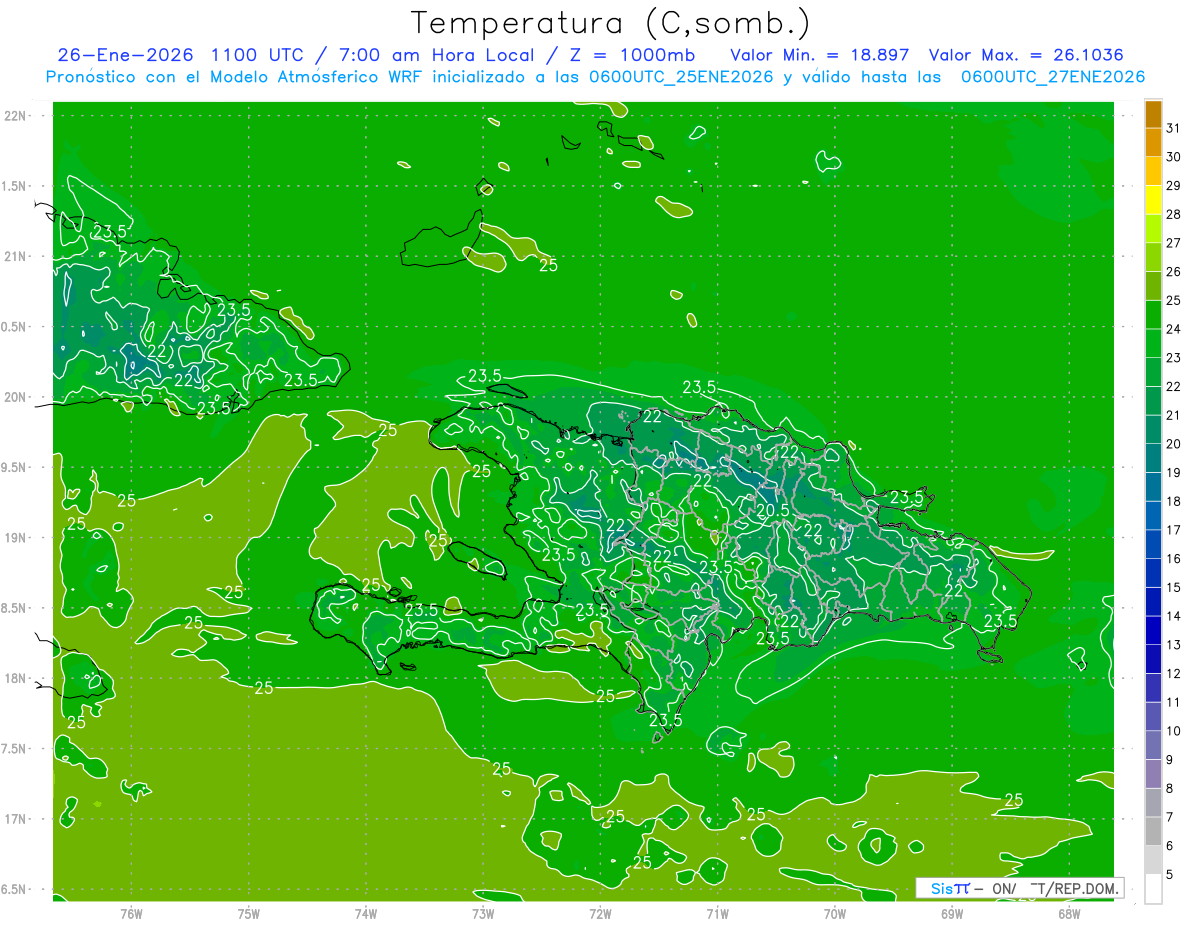Click the '74W' longitude axis label
Viewport: 1200px width, 927px height.
(366, 914)
